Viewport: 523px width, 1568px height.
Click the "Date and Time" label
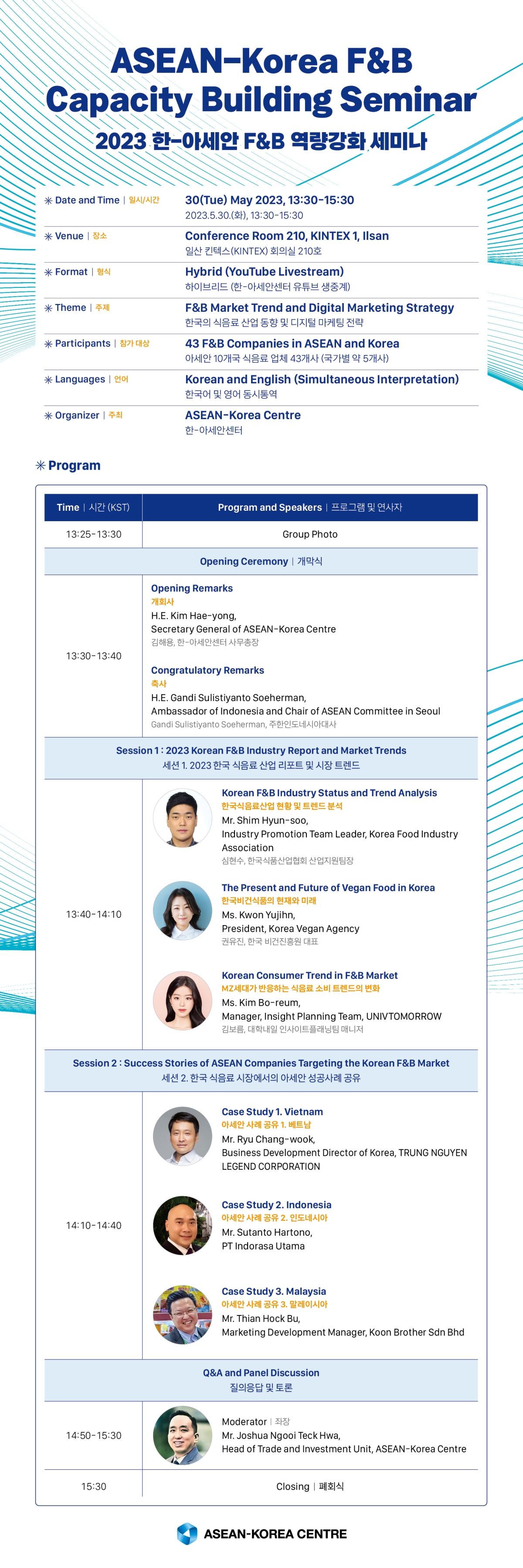[87, 200]
